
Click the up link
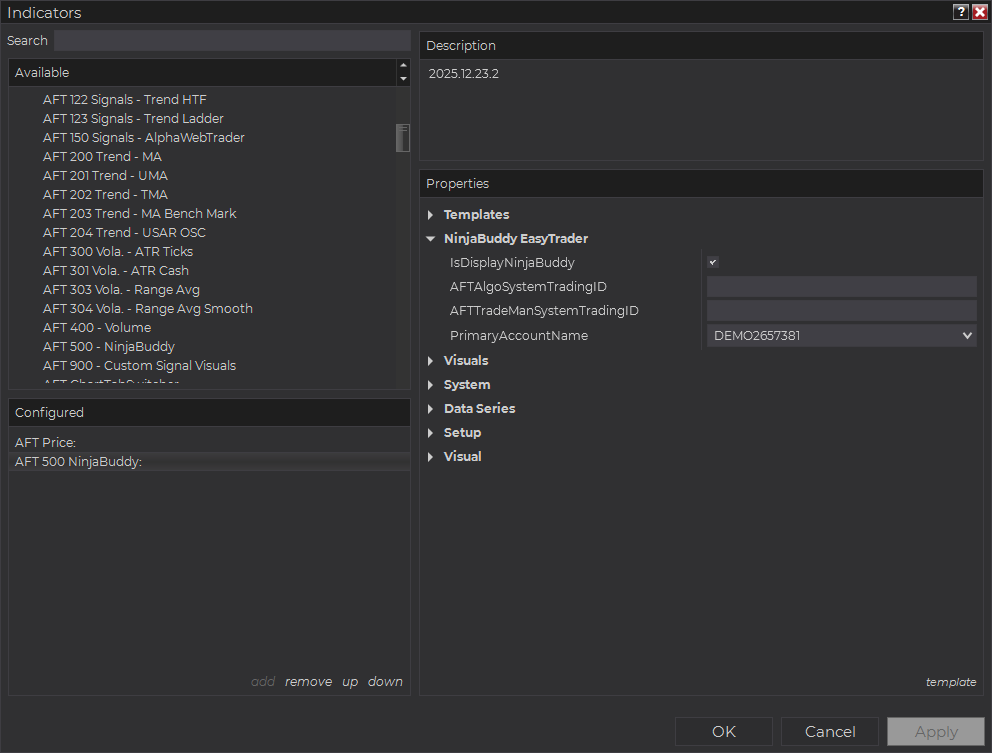pos(350,681)
